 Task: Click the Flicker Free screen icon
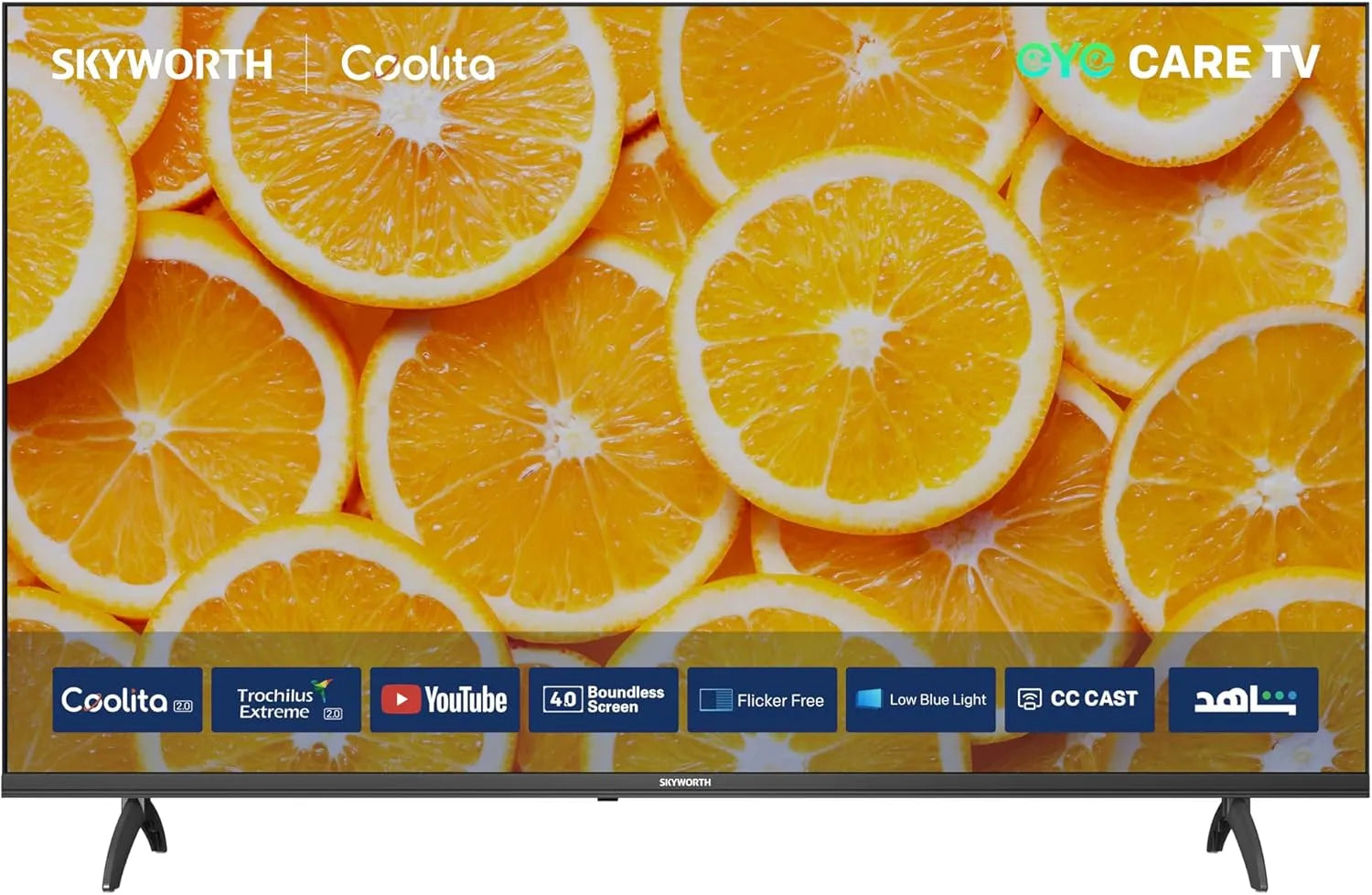click(715, 700)
